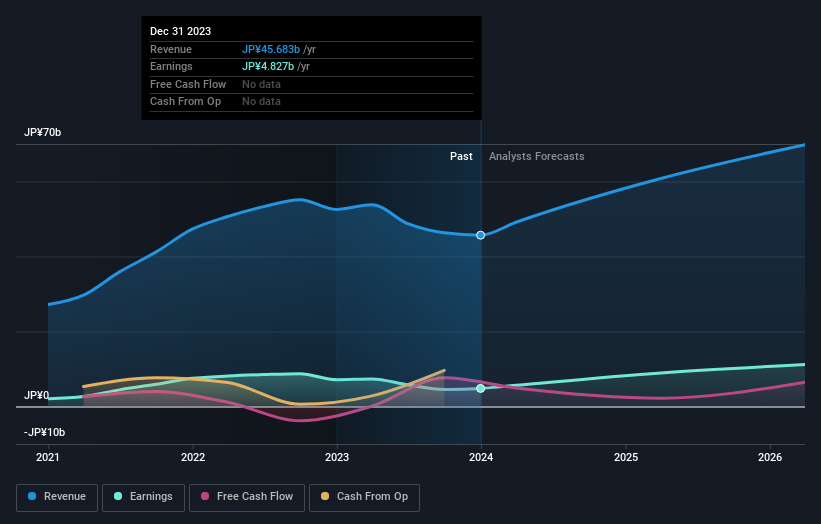
Task: Click the blue Revenue legend dot
Action: 32,496
